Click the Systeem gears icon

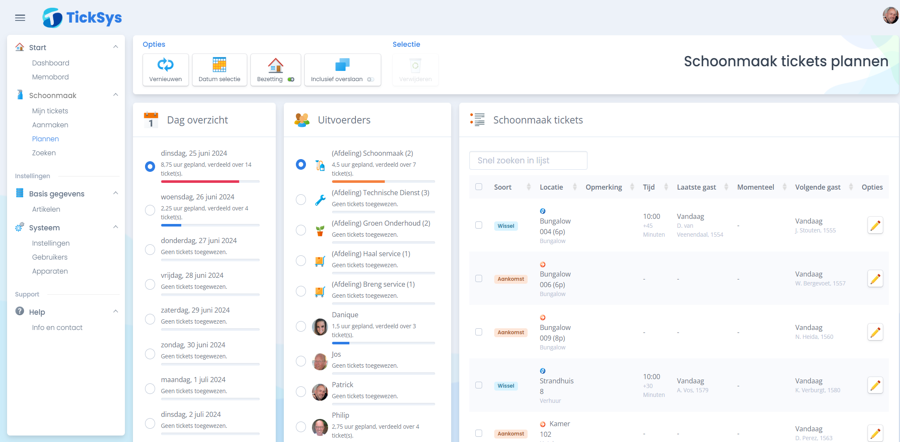point(20,227)
